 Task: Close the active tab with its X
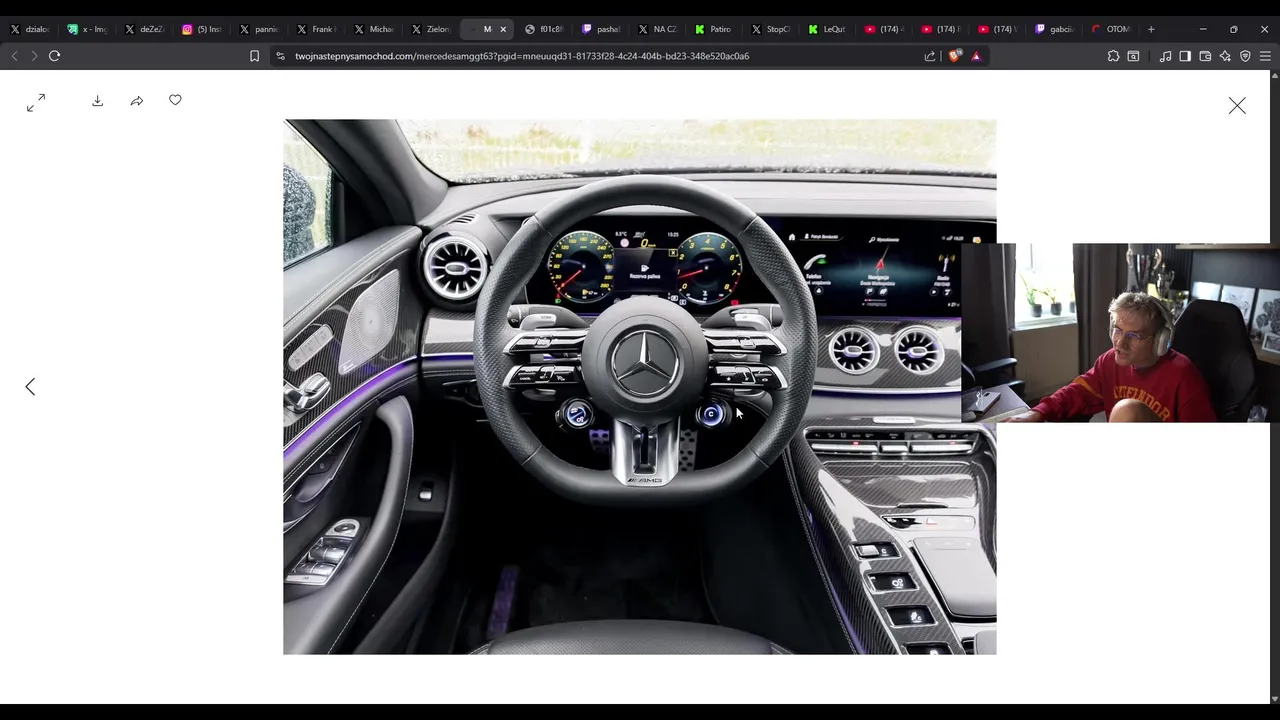[503, 29]
